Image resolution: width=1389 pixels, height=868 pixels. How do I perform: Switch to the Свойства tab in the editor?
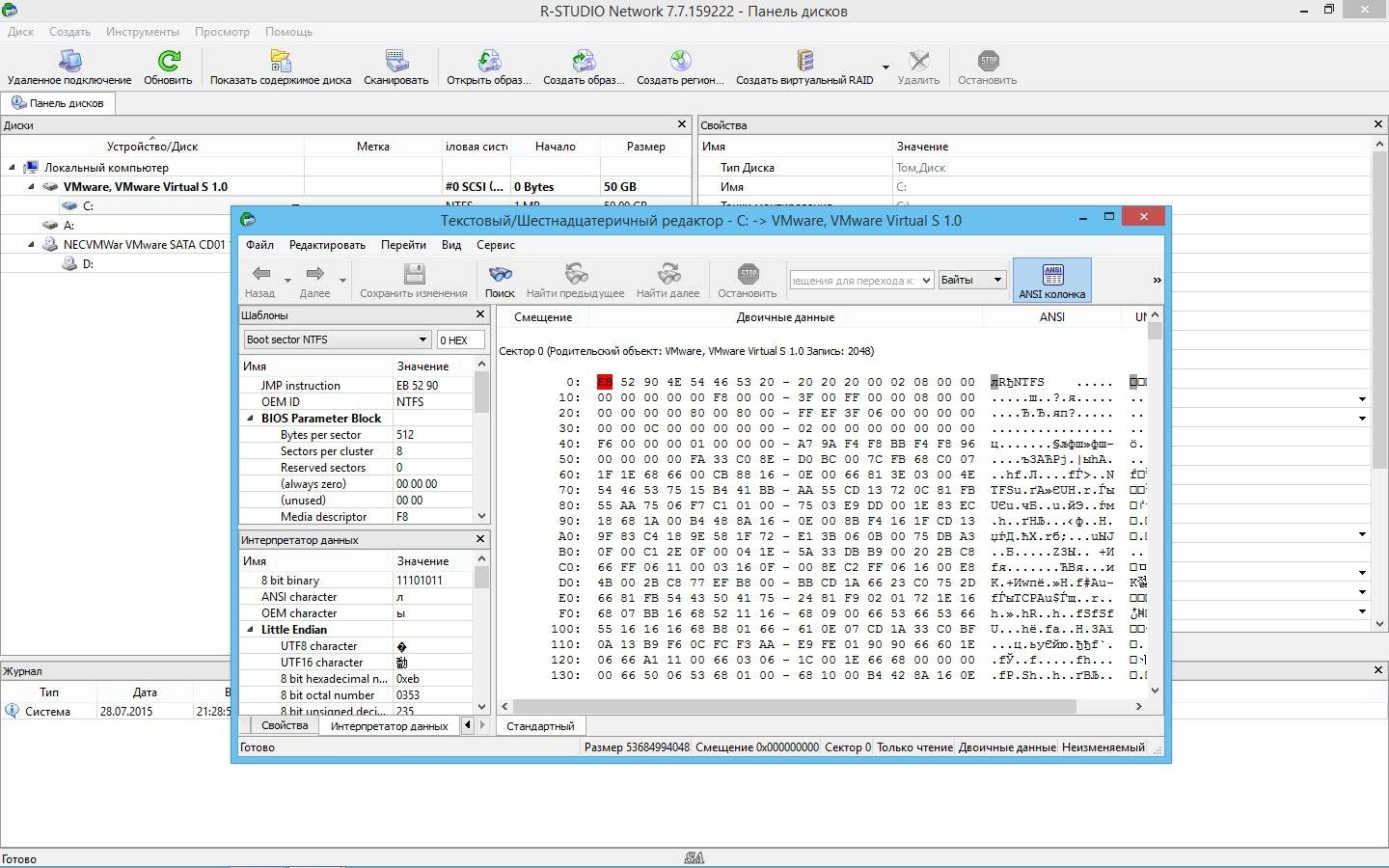285,725
